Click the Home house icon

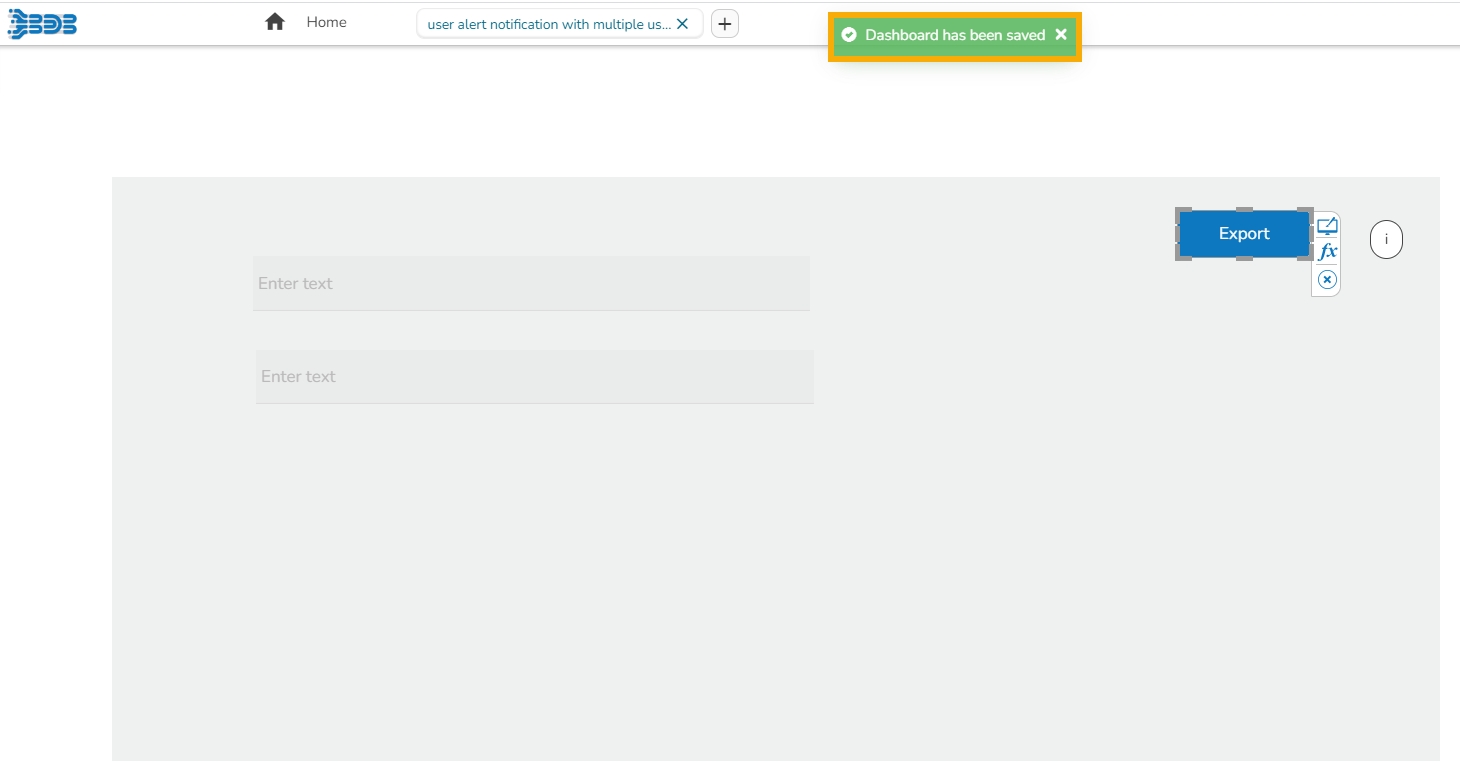click(275, 22)
